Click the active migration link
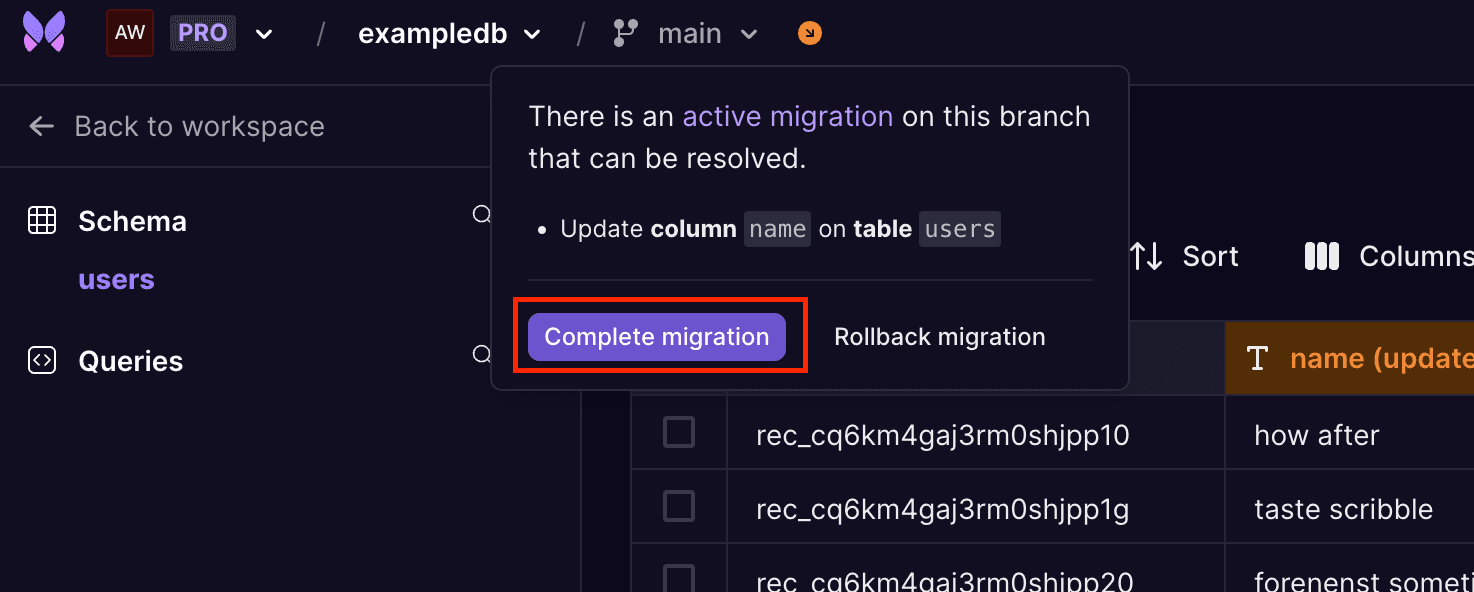The width and height of the screenshot is (1474, 592). point(787,116)
